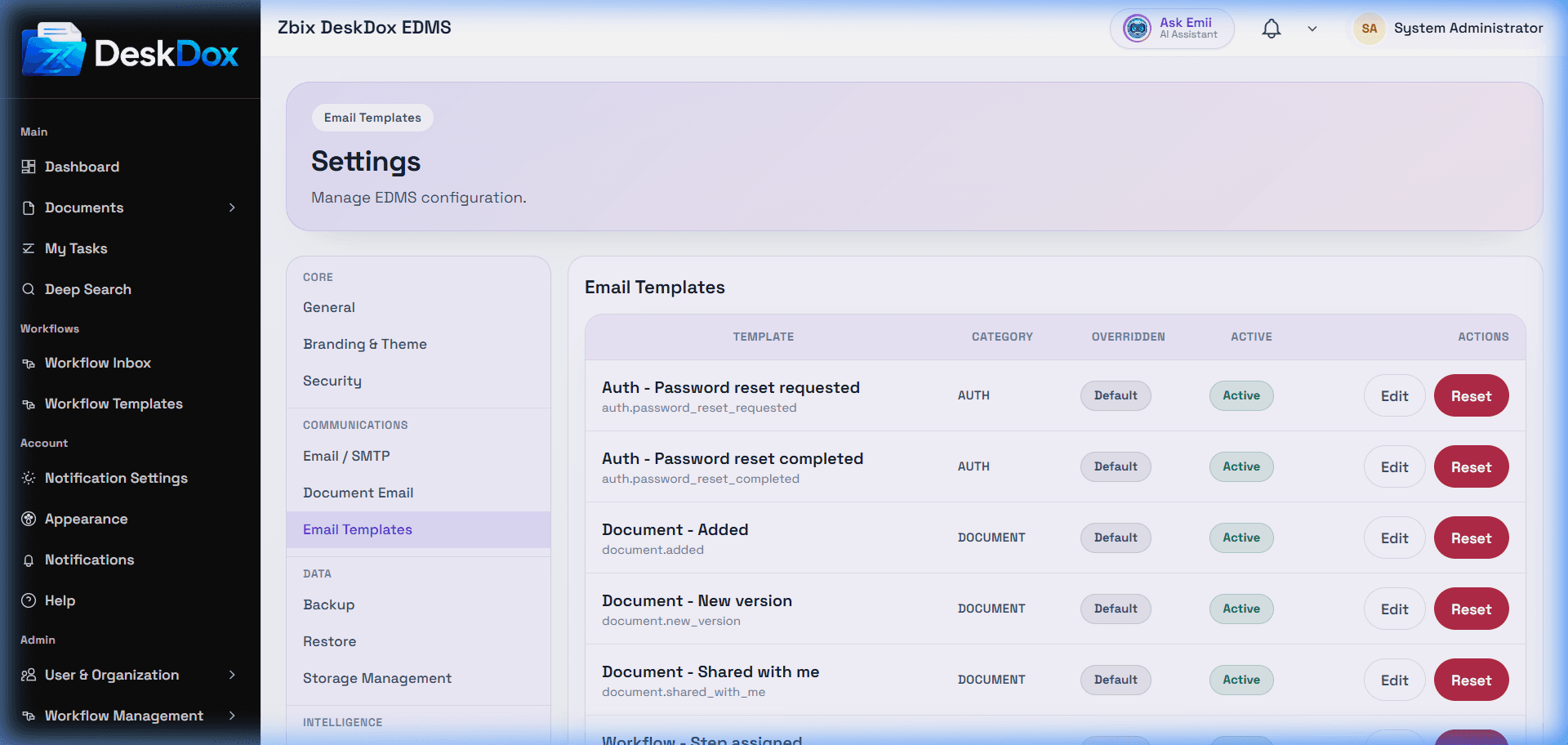Edit Password reset completed template
This screenshot has width=1568, height=745.
click(1394, 466)
